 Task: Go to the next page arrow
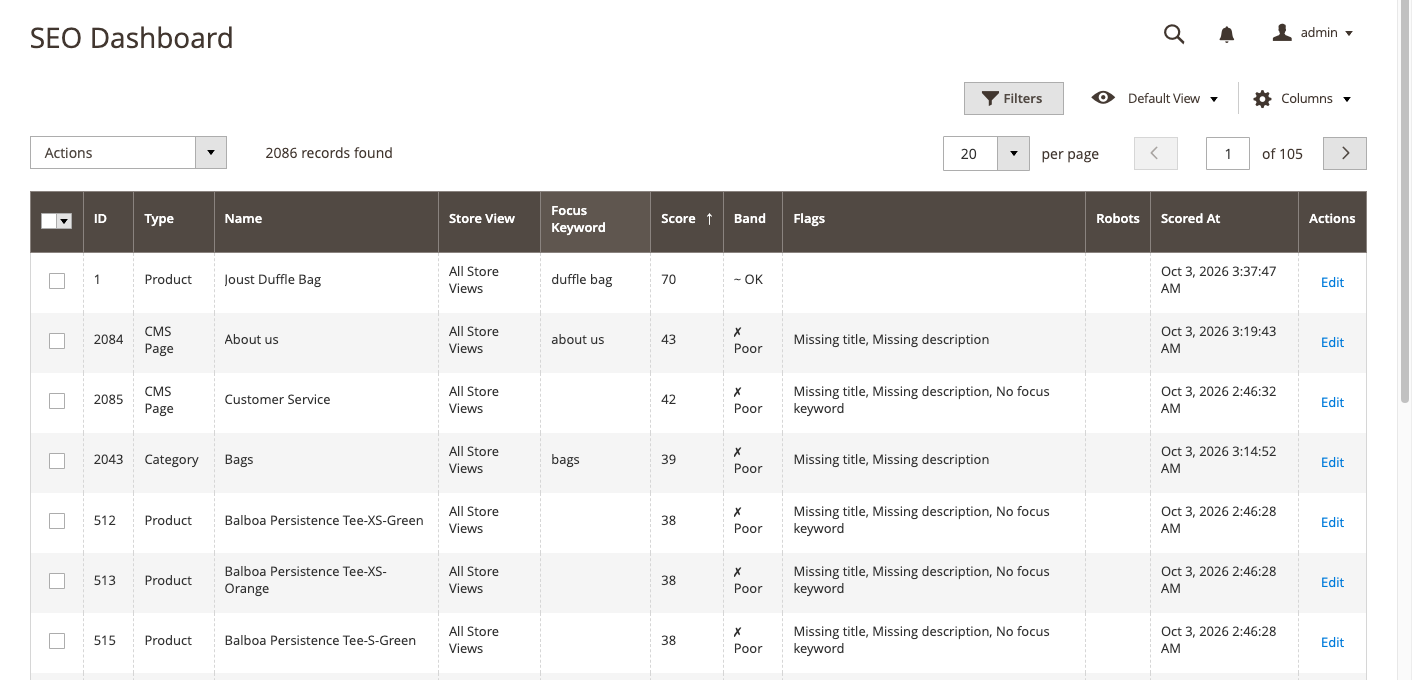[x=1345, y=153]
